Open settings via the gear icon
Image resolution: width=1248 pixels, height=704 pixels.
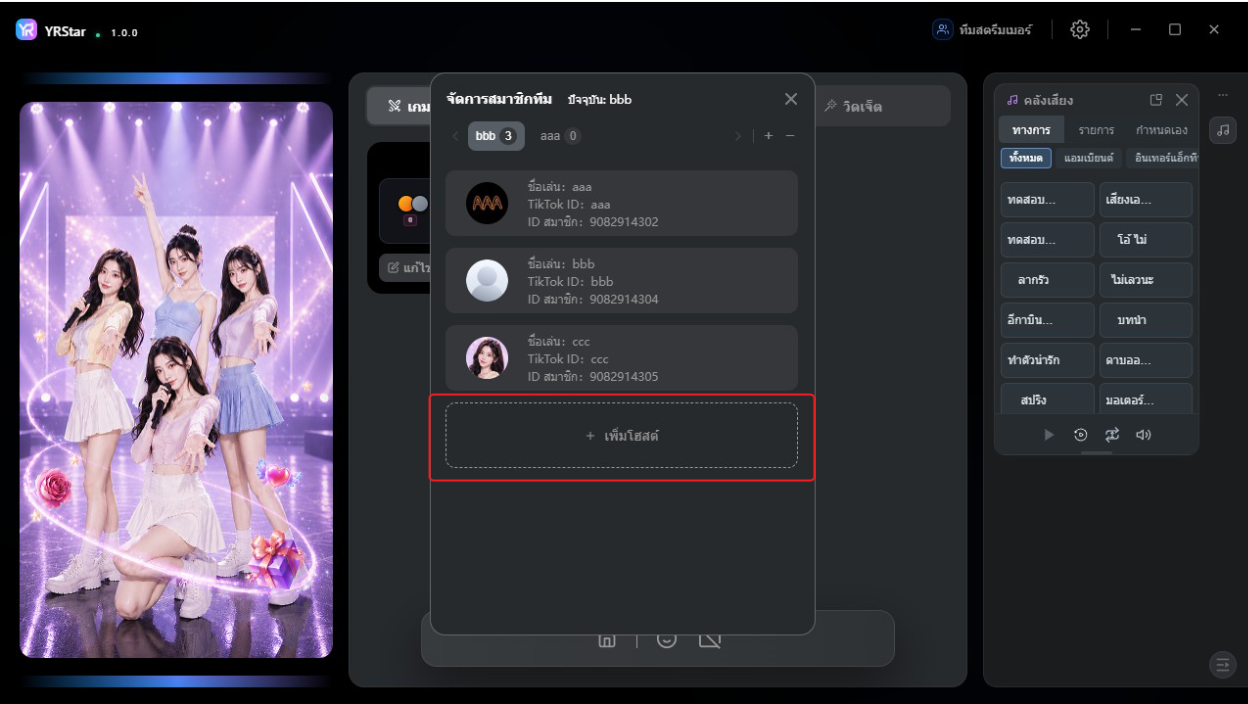click(x=1079, y=30)
